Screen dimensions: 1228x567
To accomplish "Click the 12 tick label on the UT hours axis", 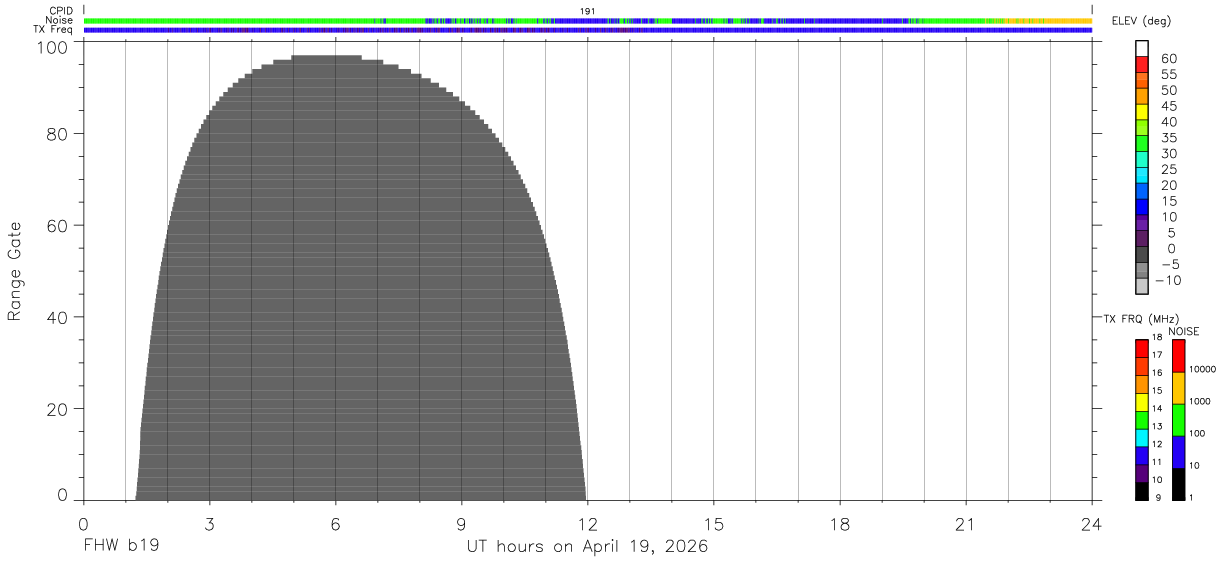I will [587, 525].
